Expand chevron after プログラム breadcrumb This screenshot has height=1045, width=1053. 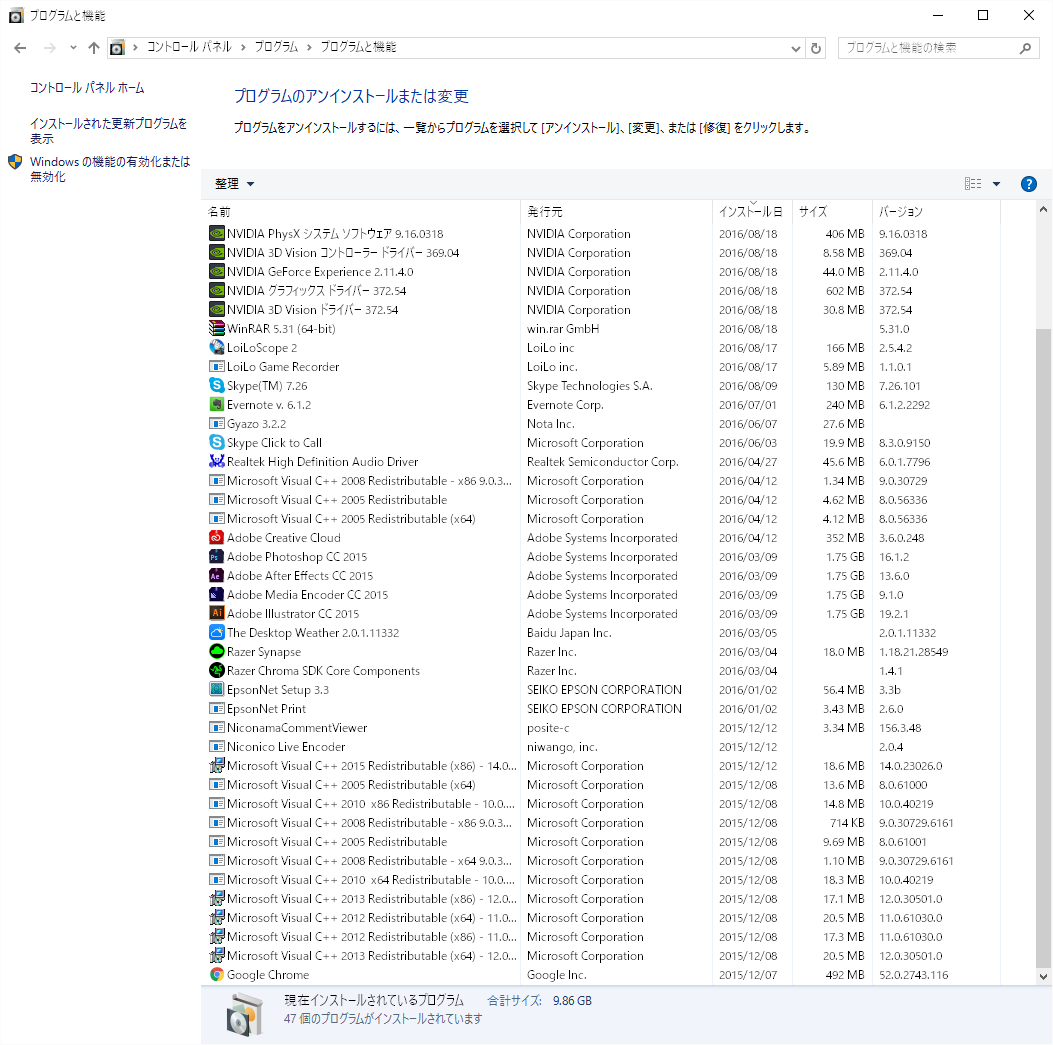309,47
